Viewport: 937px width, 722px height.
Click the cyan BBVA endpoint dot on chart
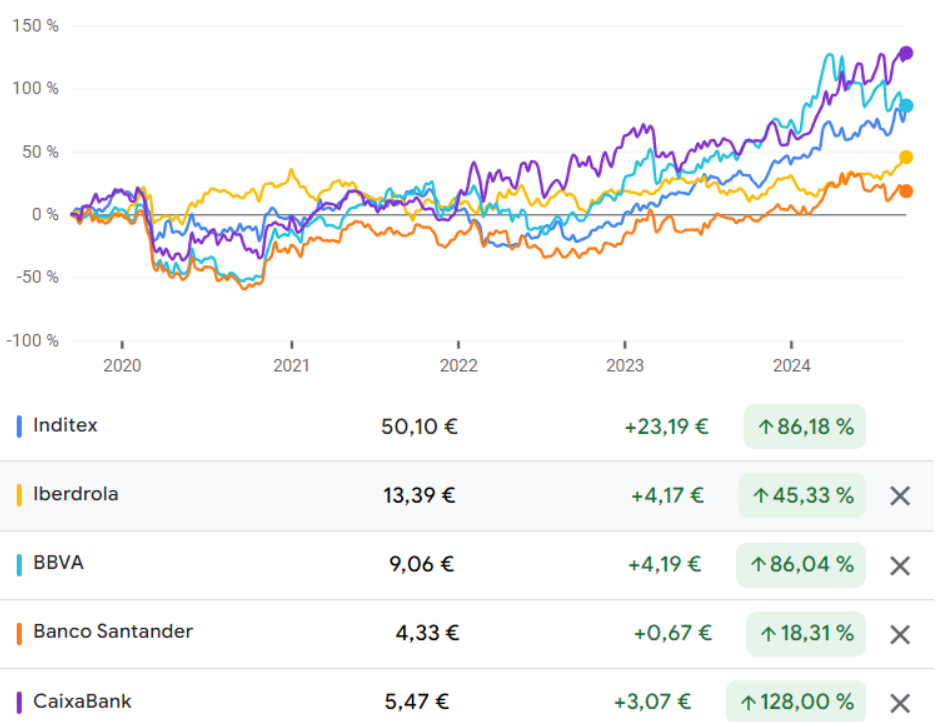pyautogui.click(x=906, y=106)
